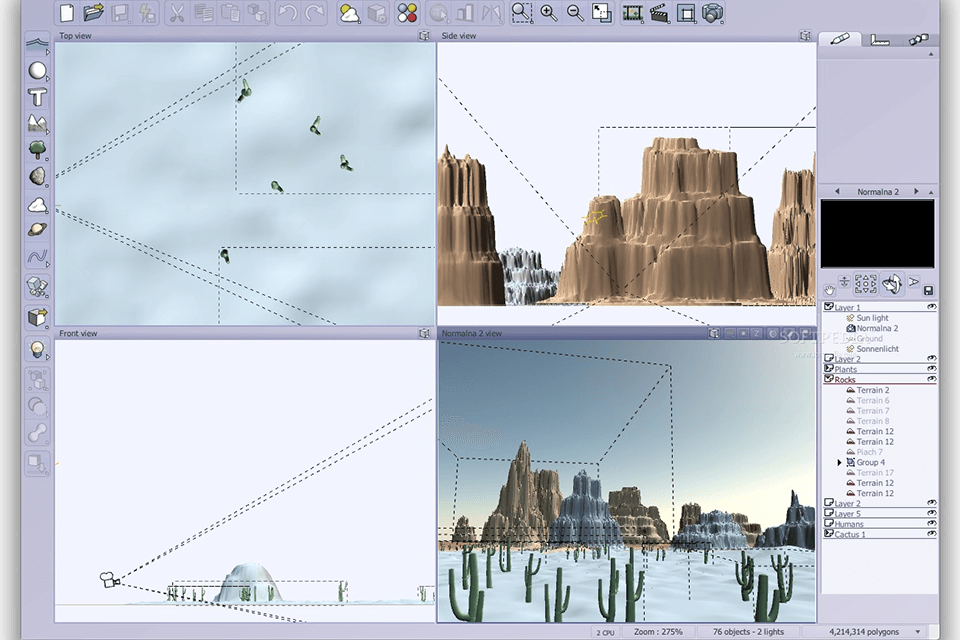This screenshot has width=960, height=640.
Task: Select Sun light in the layer list
Action: 872,318
